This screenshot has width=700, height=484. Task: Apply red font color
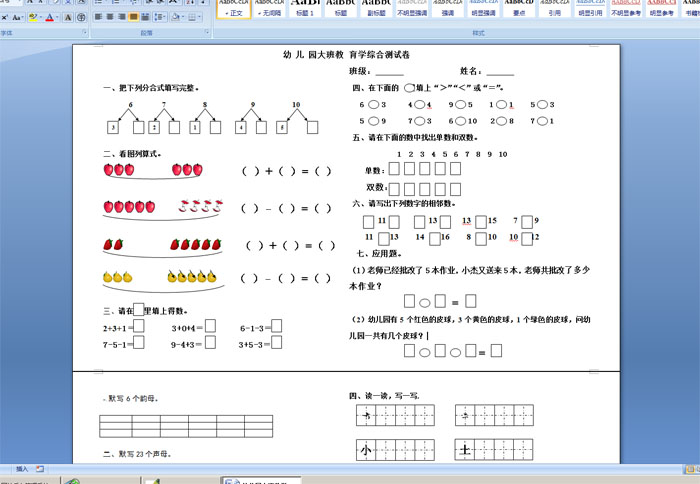pyautogui.click(x=50, y=17)
